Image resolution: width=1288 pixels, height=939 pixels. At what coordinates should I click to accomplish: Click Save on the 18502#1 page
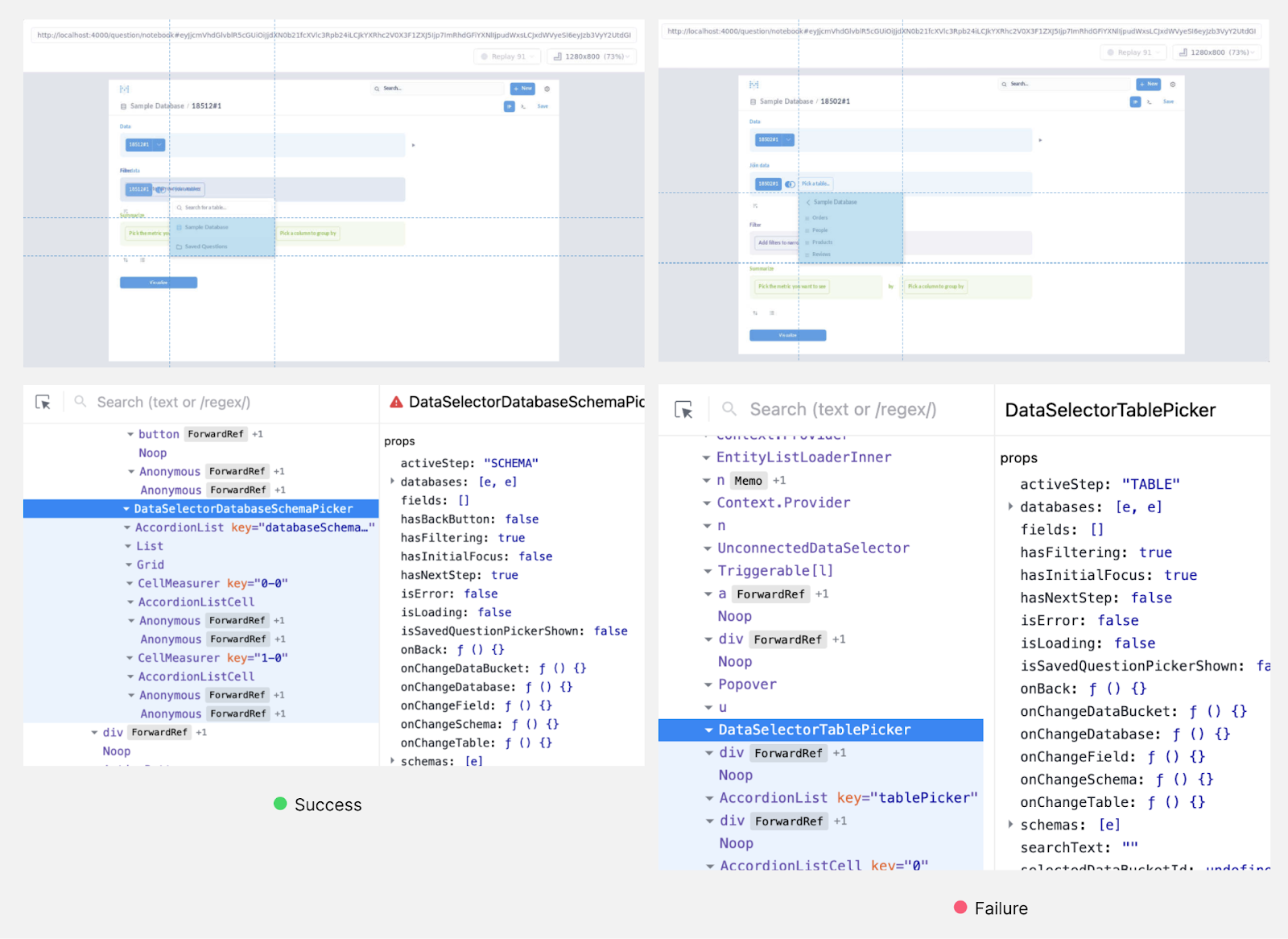[1169, 101]
